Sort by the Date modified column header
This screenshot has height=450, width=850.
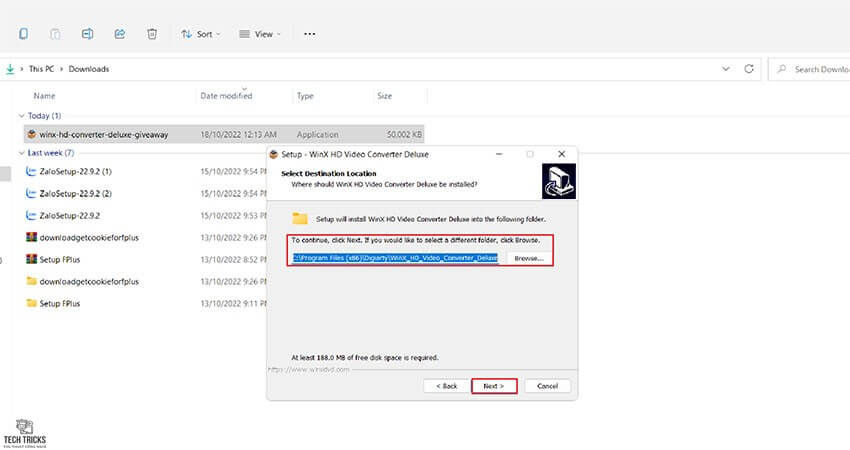227,96
